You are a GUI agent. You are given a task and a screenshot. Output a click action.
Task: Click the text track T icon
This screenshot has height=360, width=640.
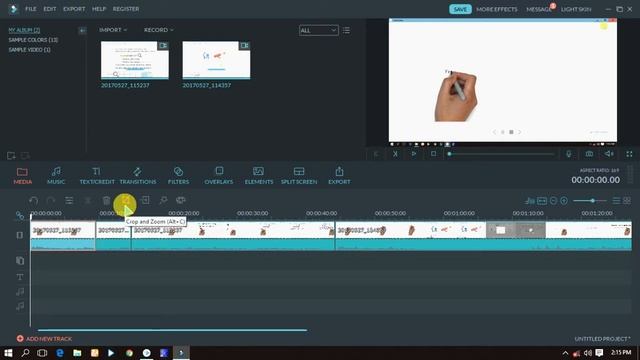[20, 277]
